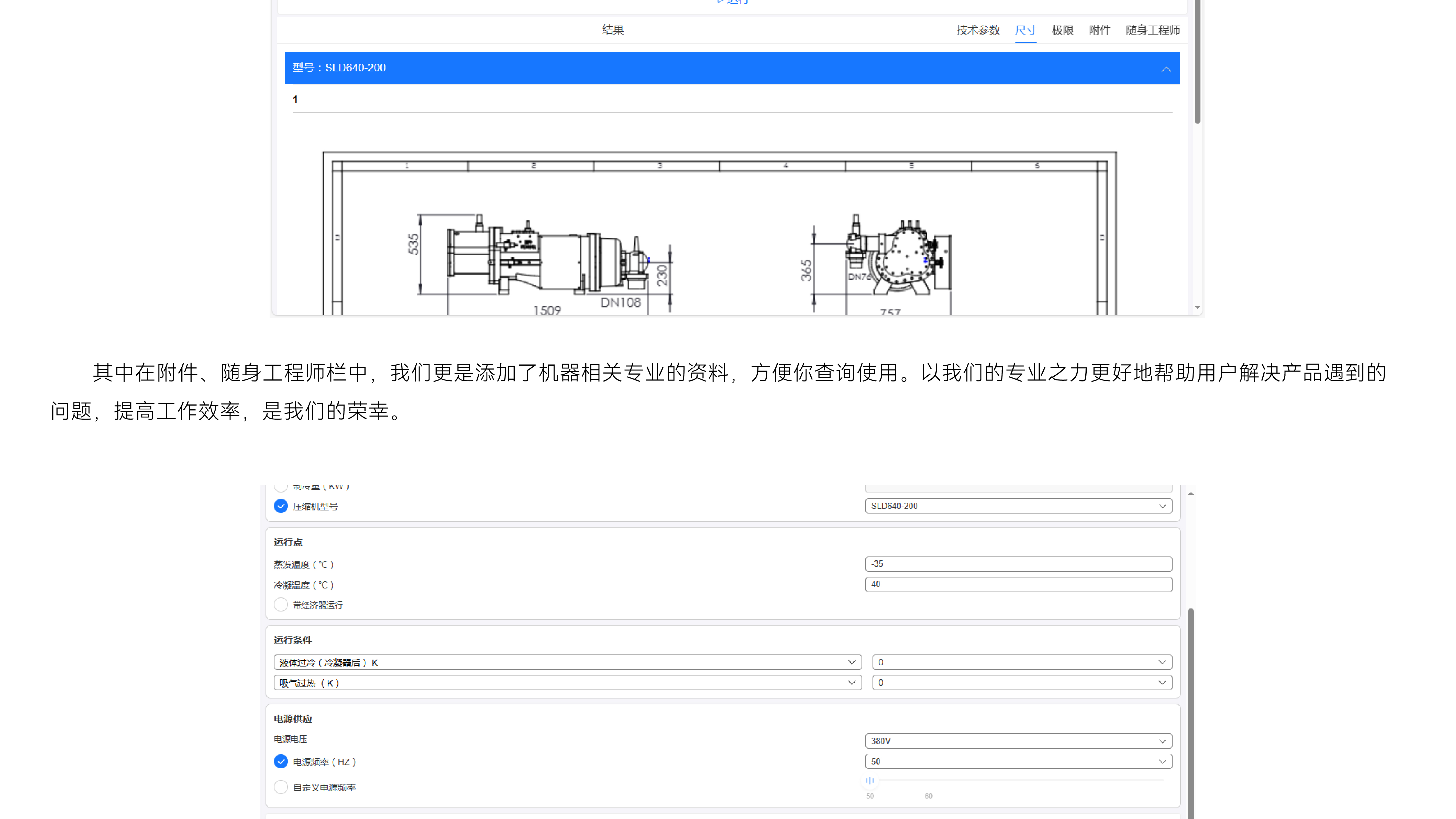
Task: Open the 电源频率 dropdown showing 50
Action: pos(1019,761)
